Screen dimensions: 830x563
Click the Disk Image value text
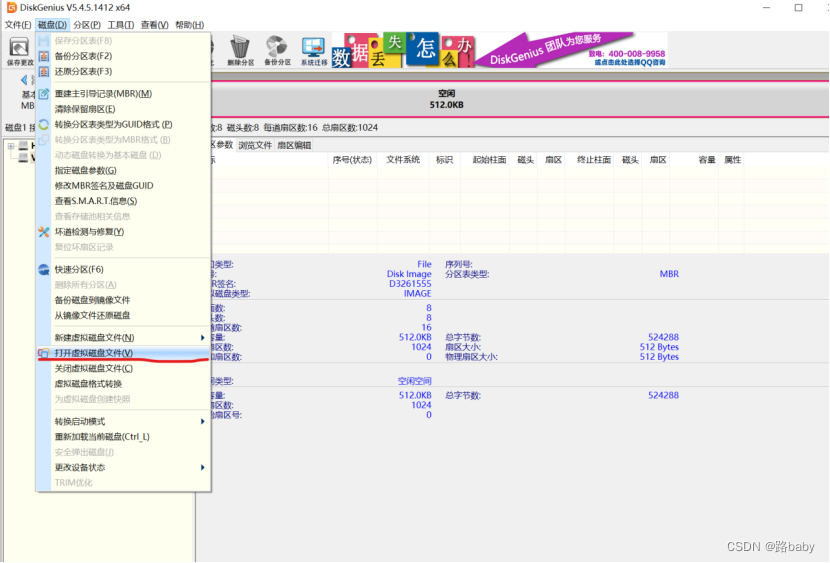(409, 274)
